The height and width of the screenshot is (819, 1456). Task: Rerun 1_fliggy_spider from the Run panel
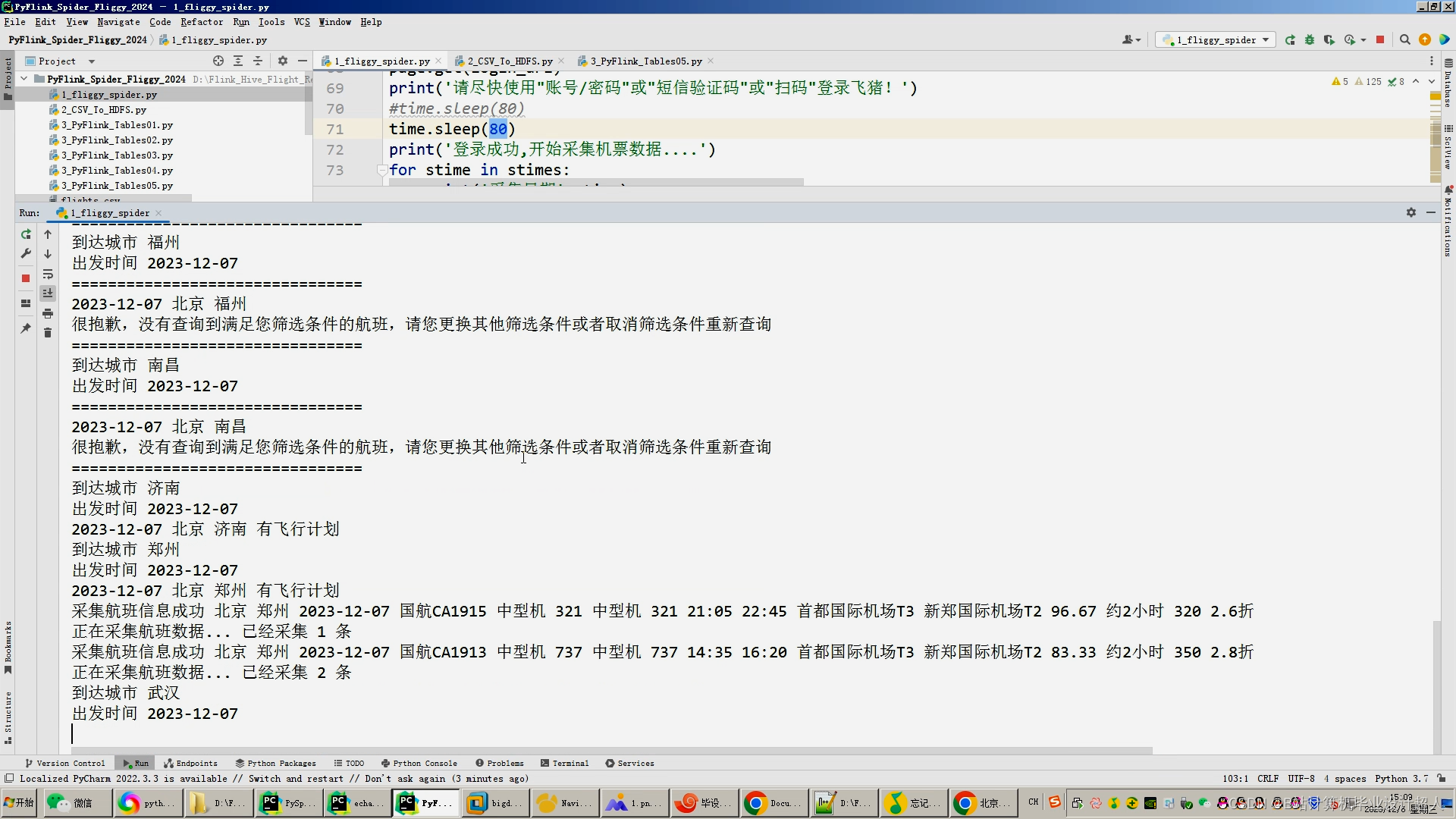coord(26,234)
